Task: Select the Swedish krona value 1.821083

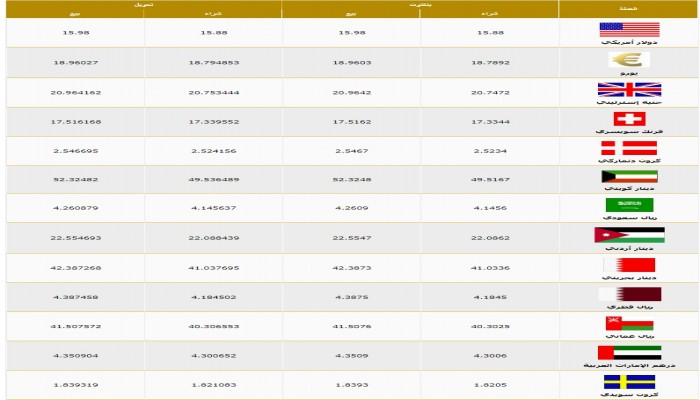Action: 214,385
